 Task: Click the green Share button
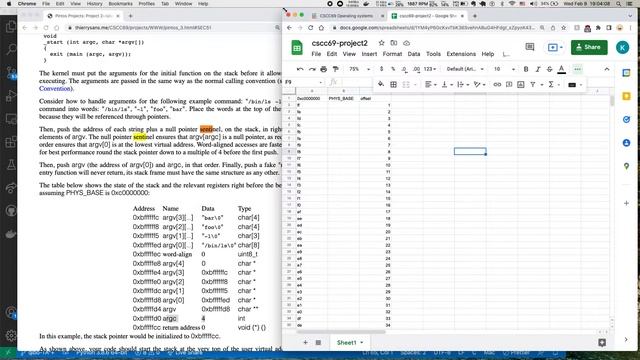point(589,47)
